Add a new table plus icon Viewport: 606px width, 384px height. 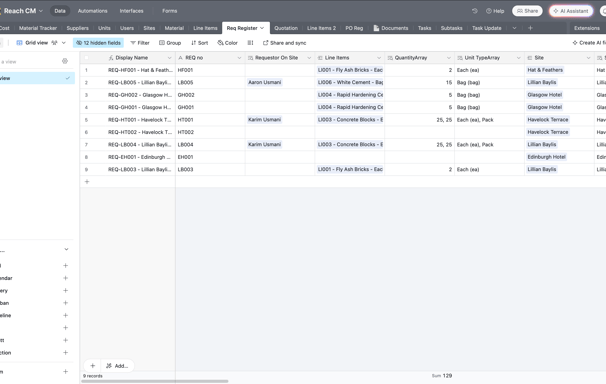click(x=530, y=28)
